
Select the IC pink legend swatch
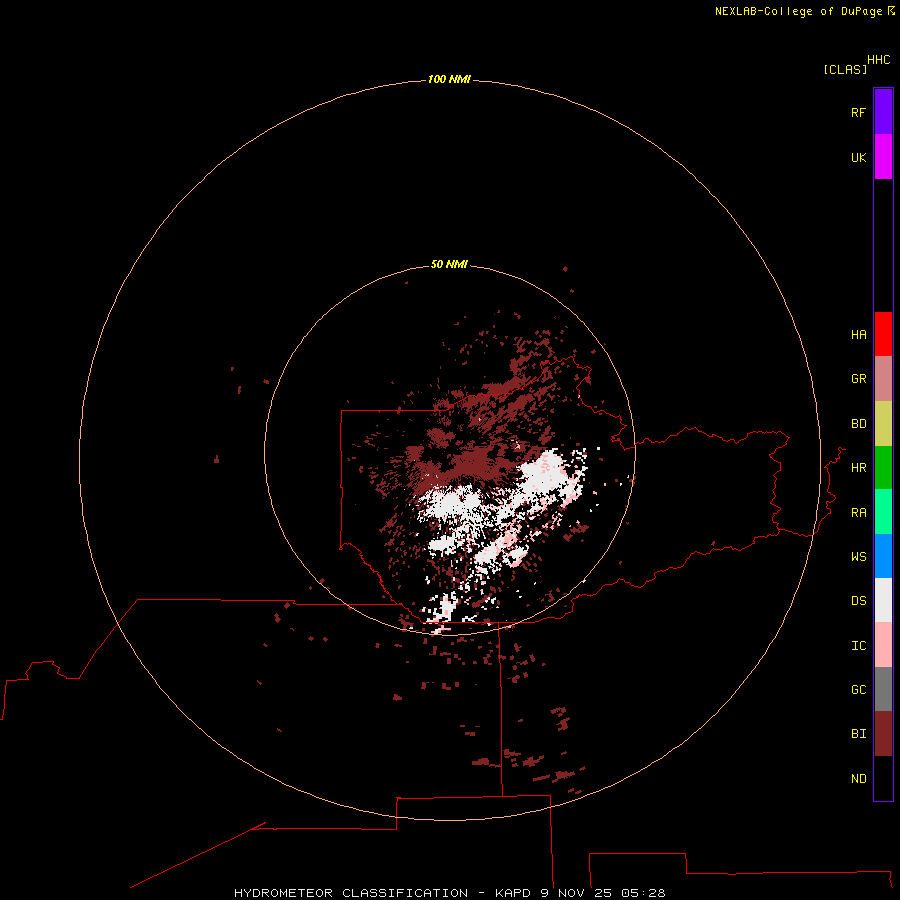(x=883, y=645)
